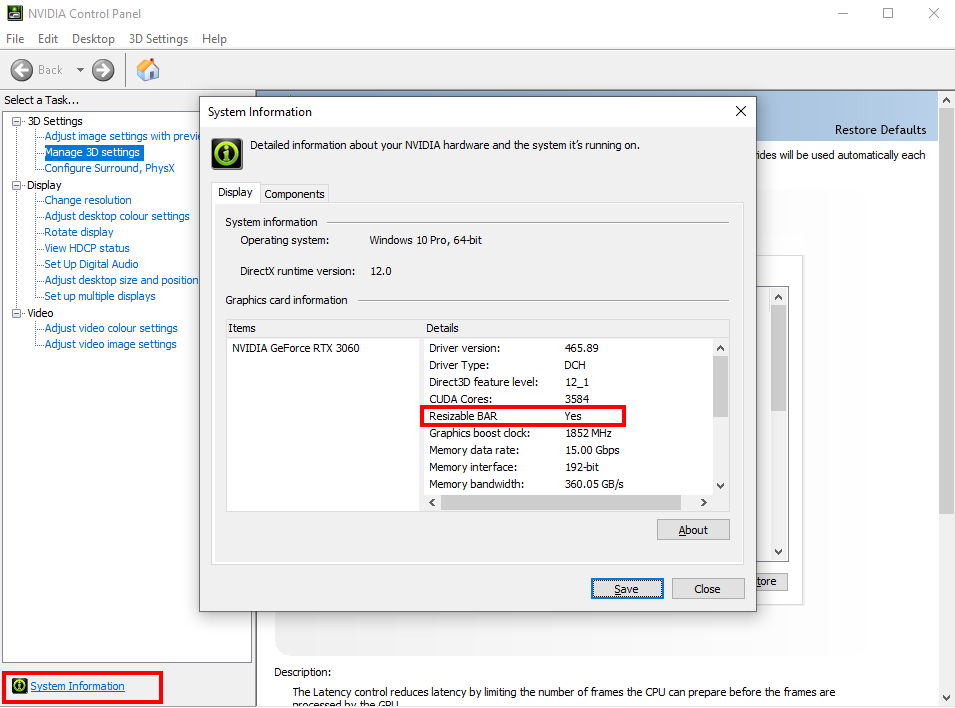
Task: Collapse the 3D Settings tree node
Action: click(x=17, y=122)
